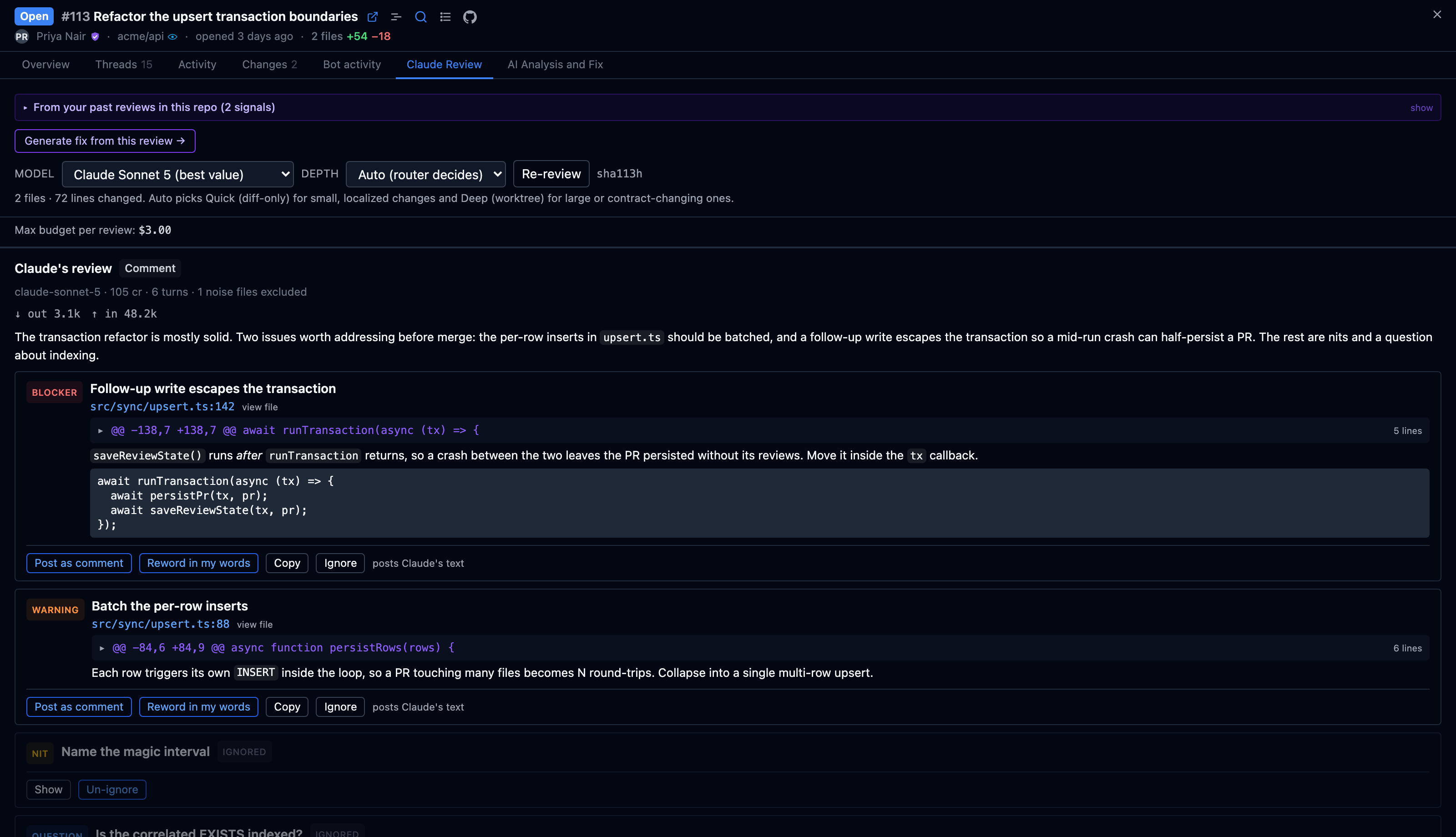The width and height of the screenshot is (1456, 837).
Task: Click the max budget $3.00 value
Action: click(x=155, y=230)
